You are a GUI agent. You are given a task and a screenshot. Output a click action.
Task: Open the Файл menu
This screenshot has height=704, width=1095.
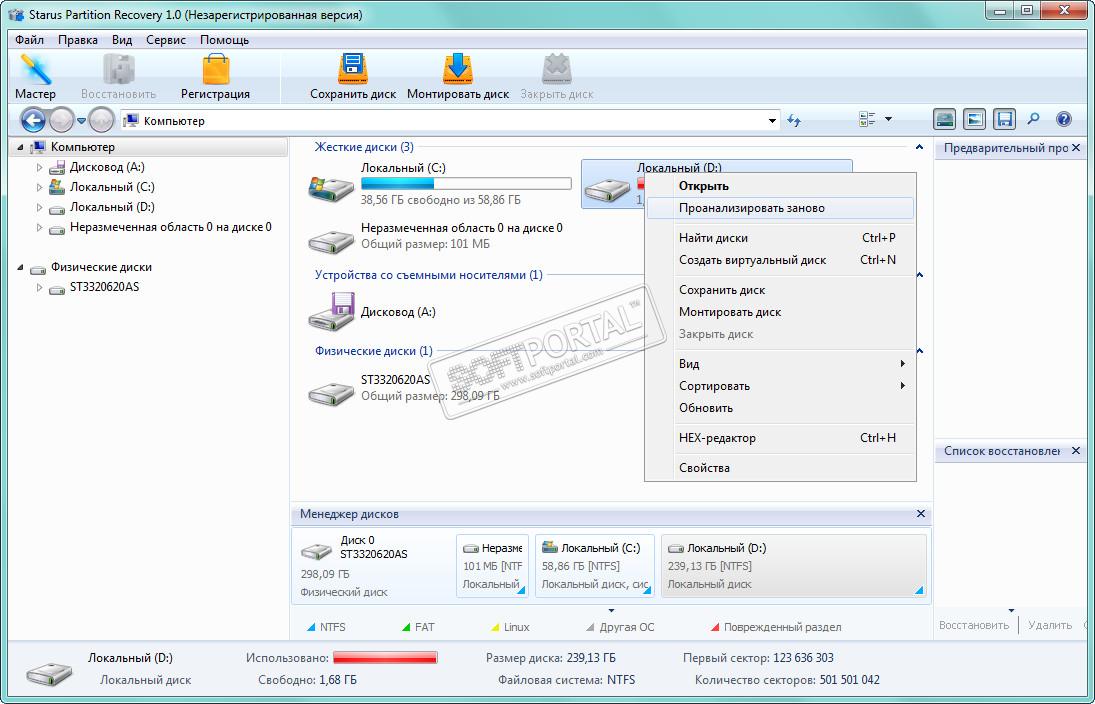point(29,40)
